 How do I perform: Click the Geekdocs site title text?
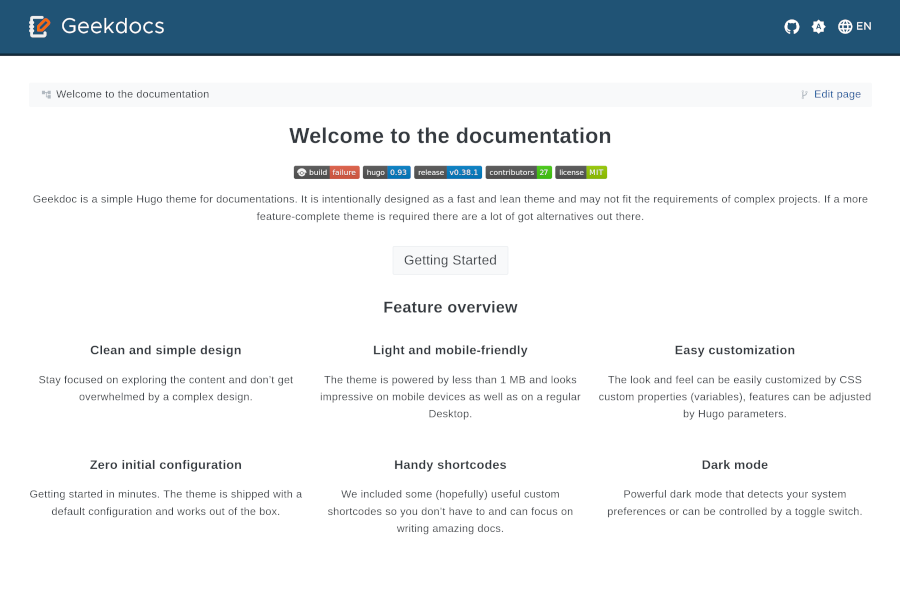pos(112,27)
